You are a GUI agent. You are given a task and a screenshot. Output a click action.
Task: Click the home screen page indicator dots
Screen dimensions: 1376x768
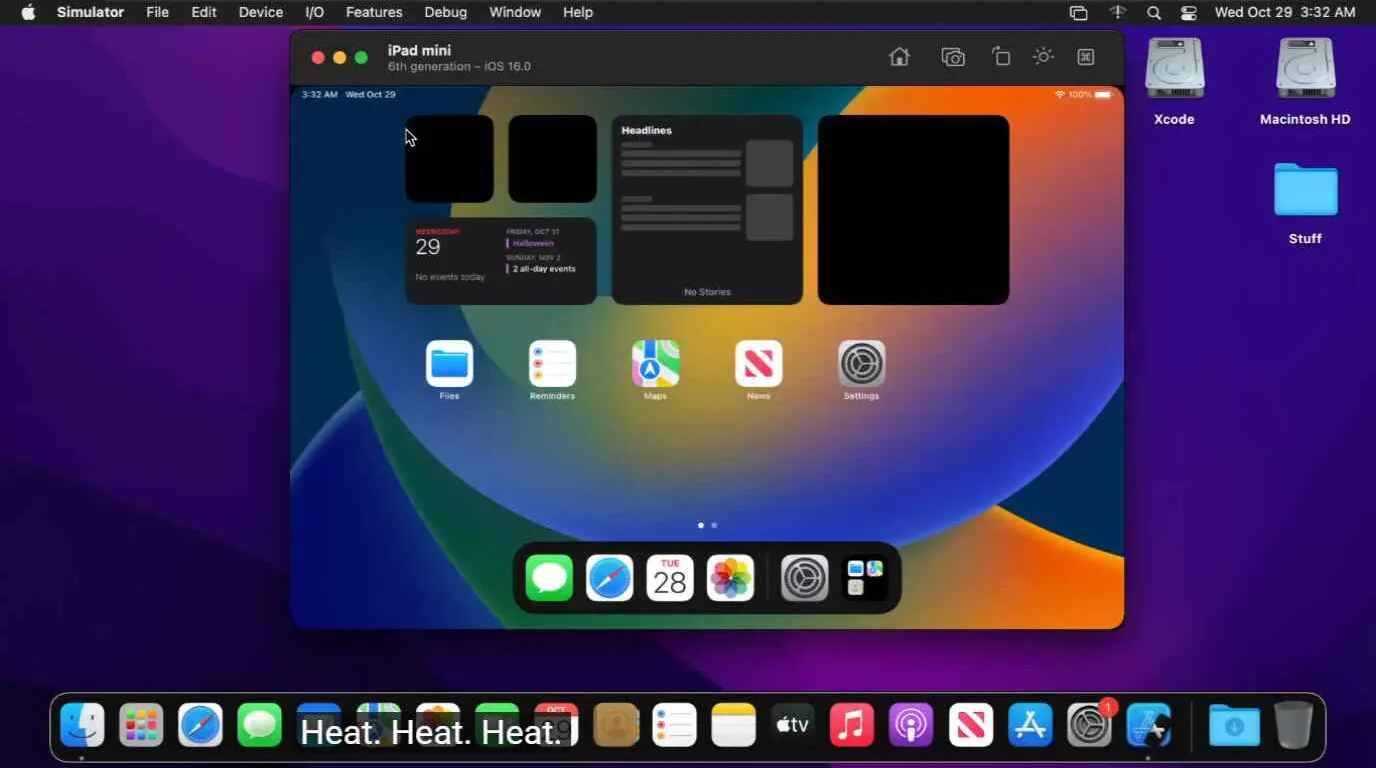(x=707, y=525)
